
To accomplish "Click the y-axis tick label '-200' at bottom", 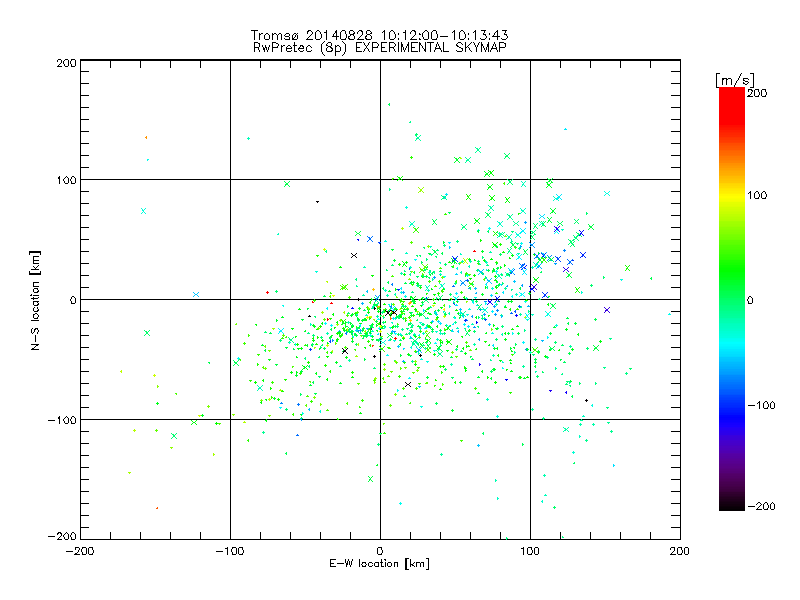I will [62, 536].
